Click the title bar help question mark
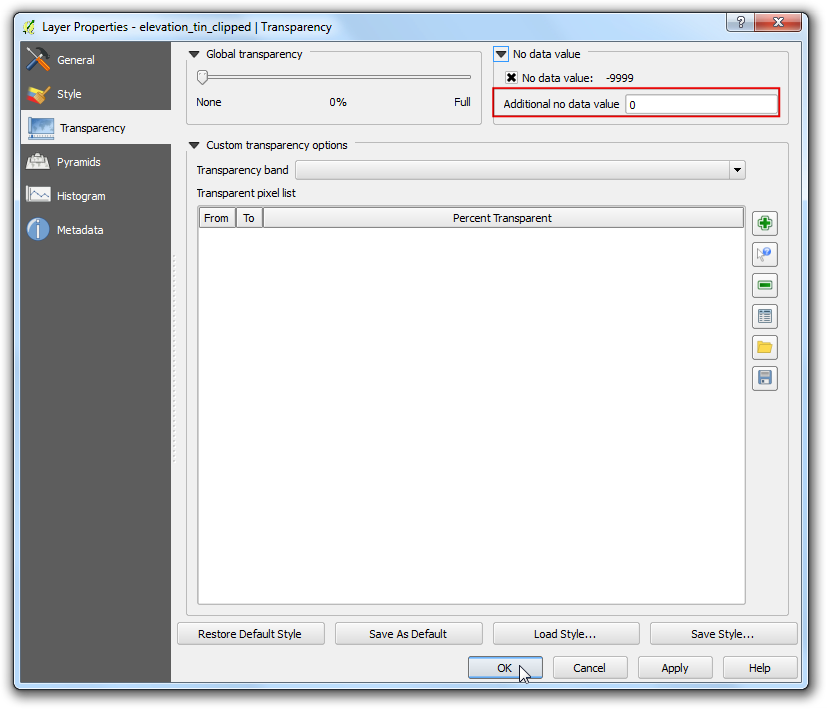 741,22
